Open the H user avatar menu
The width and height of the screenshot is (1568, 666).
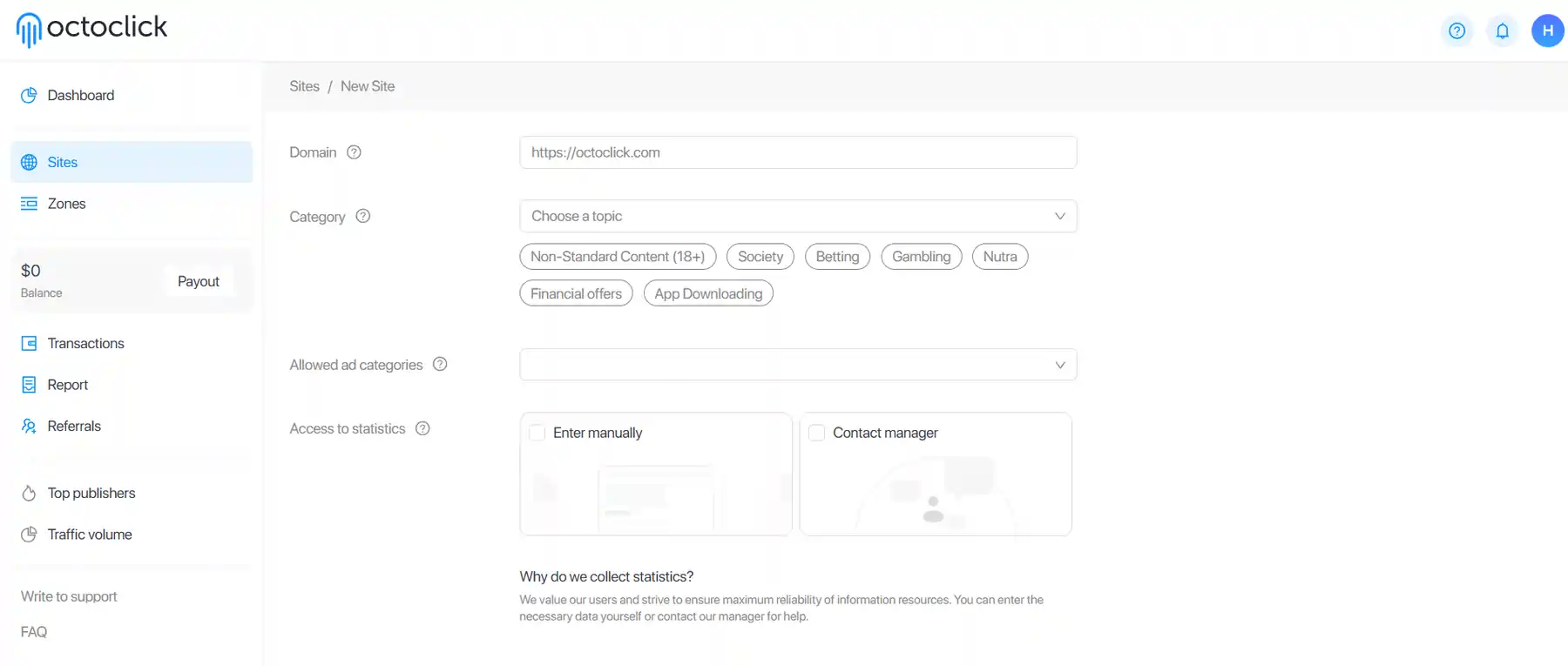(1548, 30)
